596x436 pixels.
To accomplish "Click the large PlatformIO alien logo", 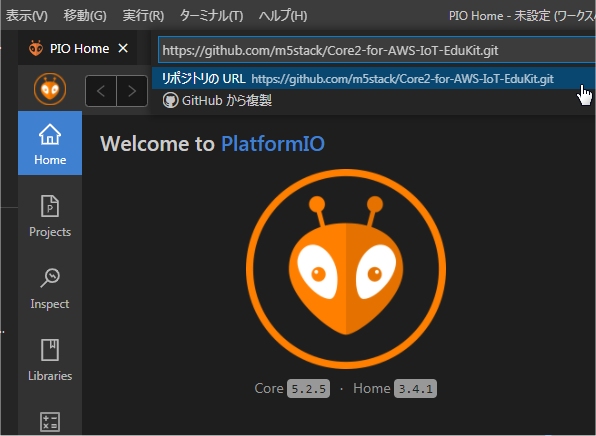I will 346,269.
